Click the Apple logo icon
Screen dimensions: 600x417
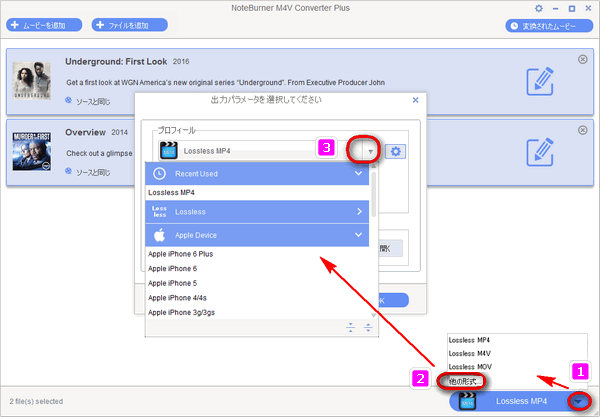[x=159, y=235]
